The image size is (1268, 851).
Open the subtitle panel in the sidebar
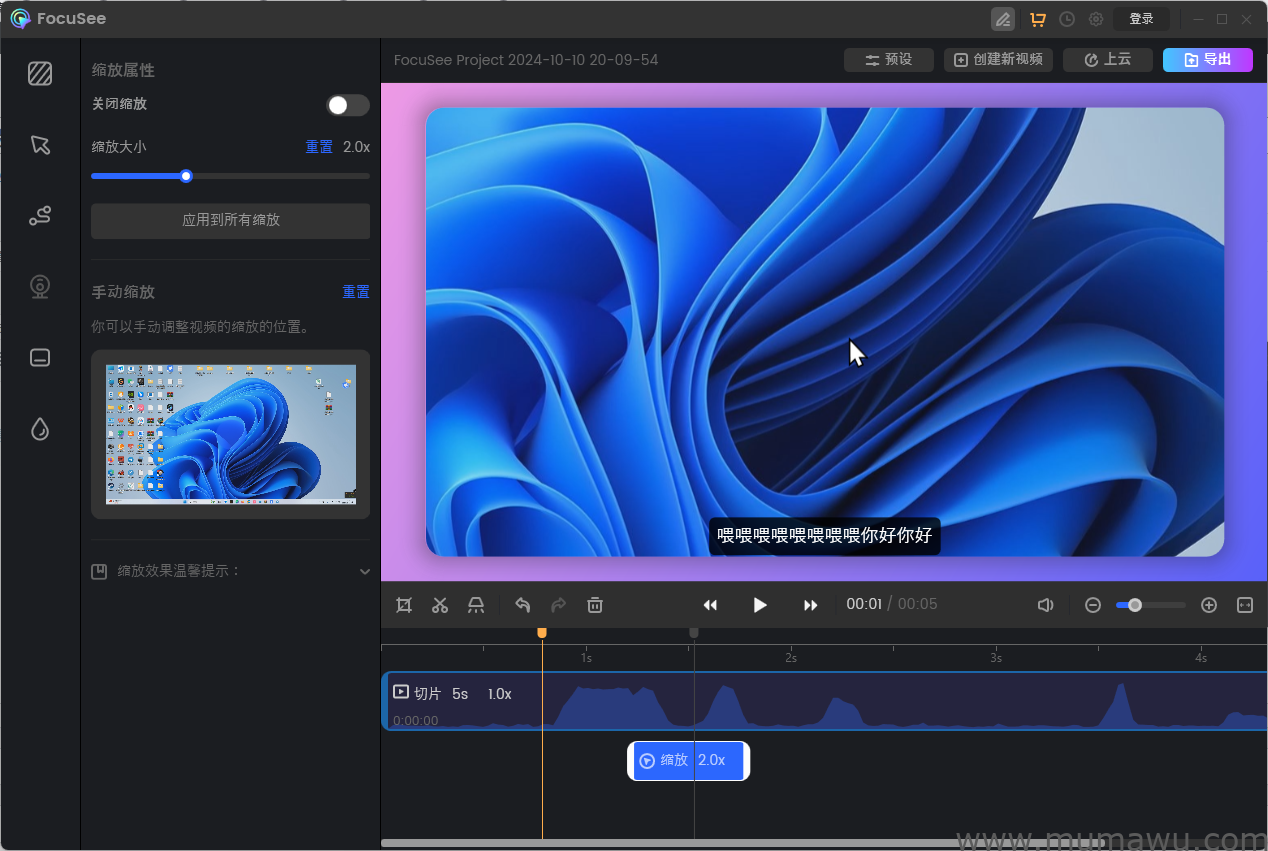tap(40, 357)
